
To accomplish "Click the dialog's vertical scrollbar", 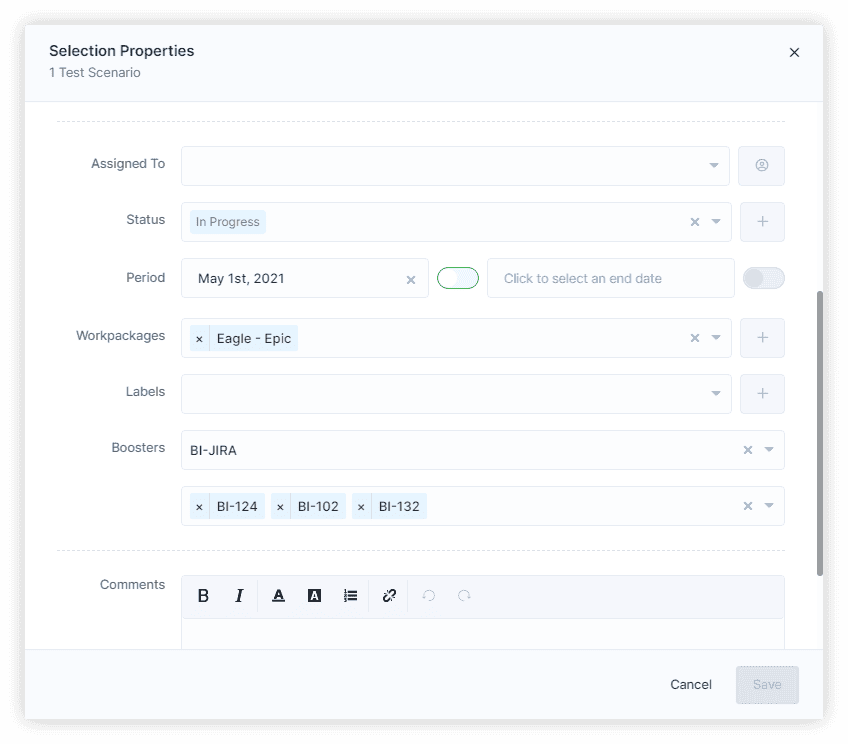I will pos(820,434).
